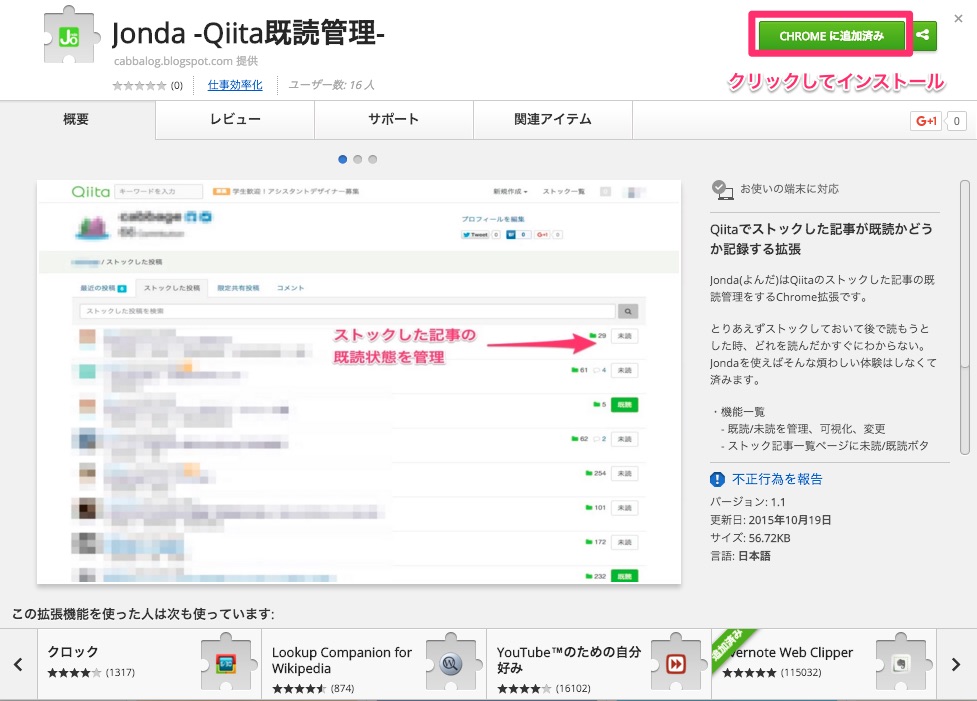
Task: Select the third screenshot carousel dot
Action: [x=373, y=160]
